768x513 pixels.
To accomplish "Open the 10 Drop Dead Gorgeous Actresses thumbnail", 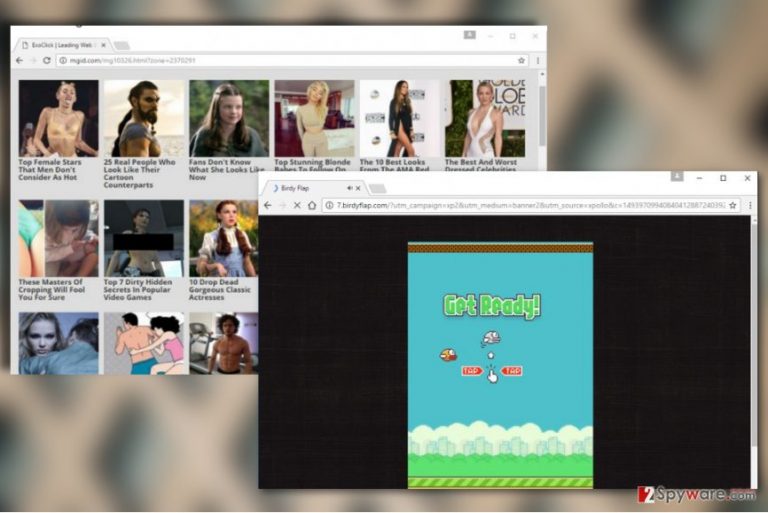I will (224, 238).
